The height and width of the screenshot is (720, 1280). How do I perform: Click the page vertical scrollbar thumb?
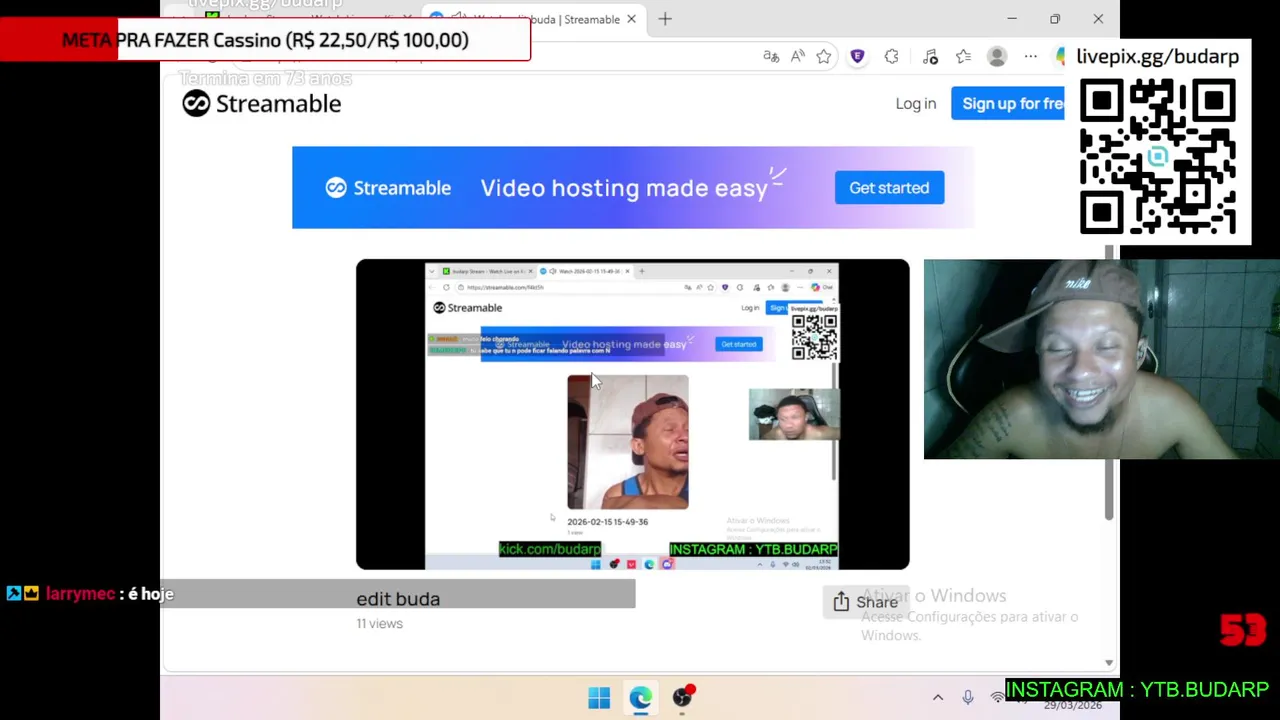pos(1109,380)
